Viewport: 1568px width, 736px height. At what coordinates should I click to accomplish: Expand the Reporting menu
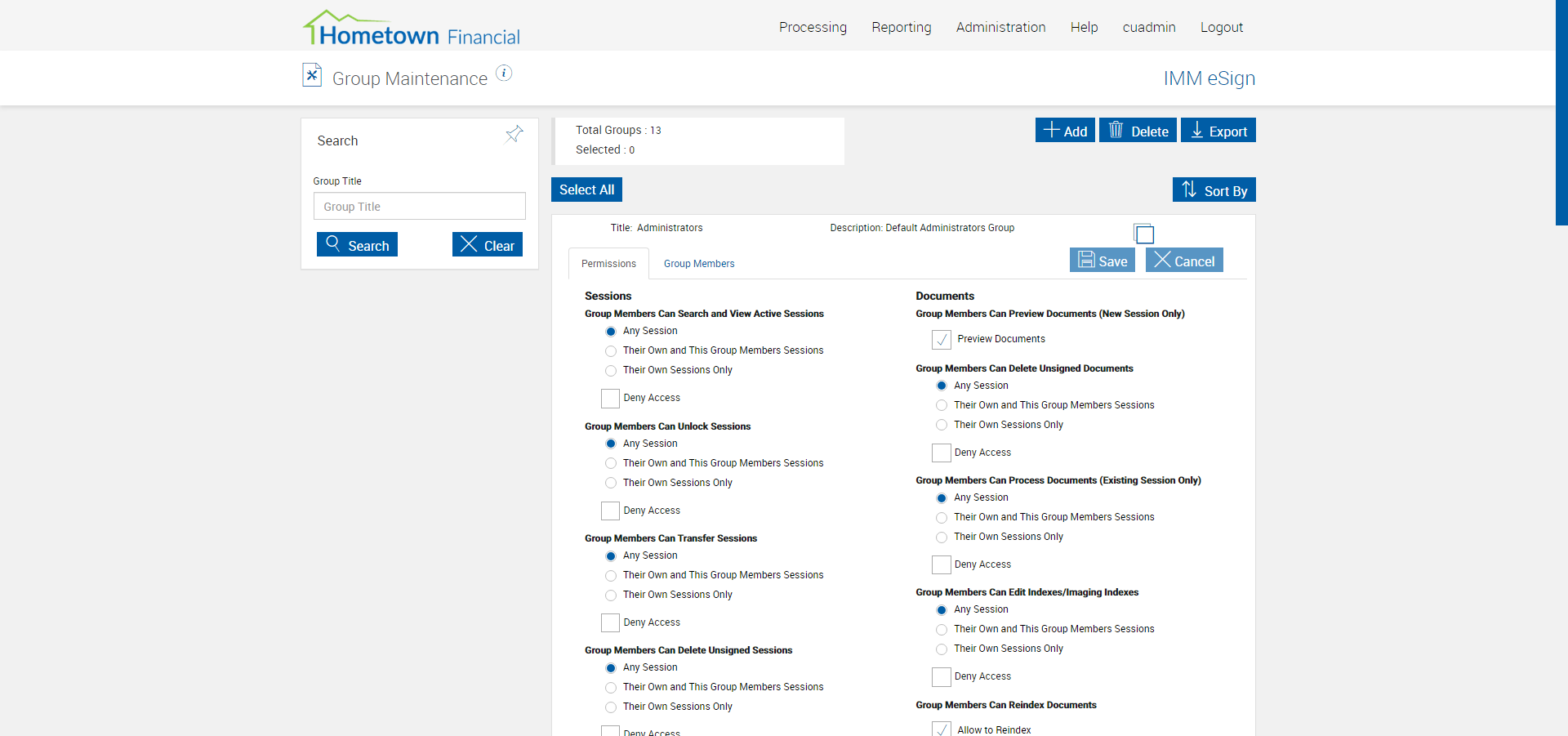(901, 27)
